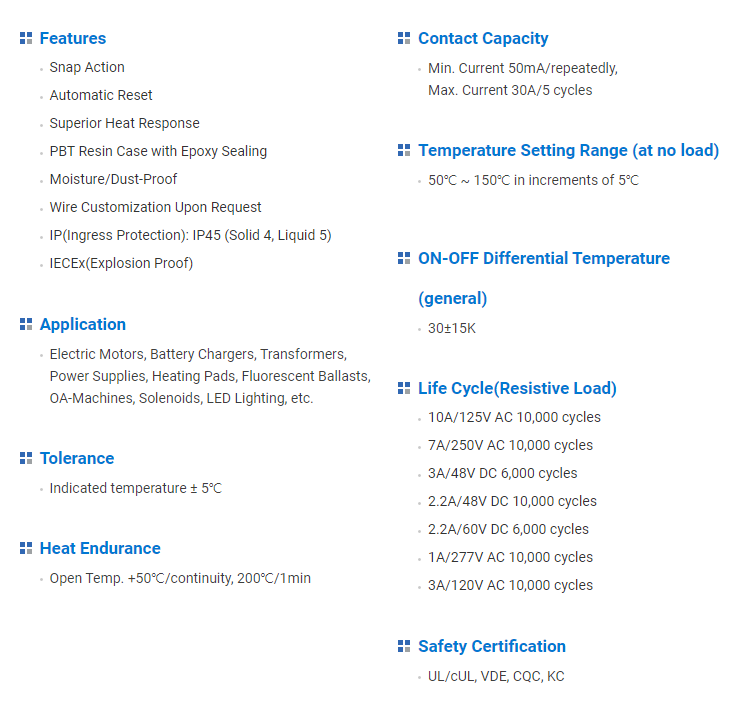The image size is (732, 708).
Task: Click the grid icon beside Application
Action: point(26,324)
